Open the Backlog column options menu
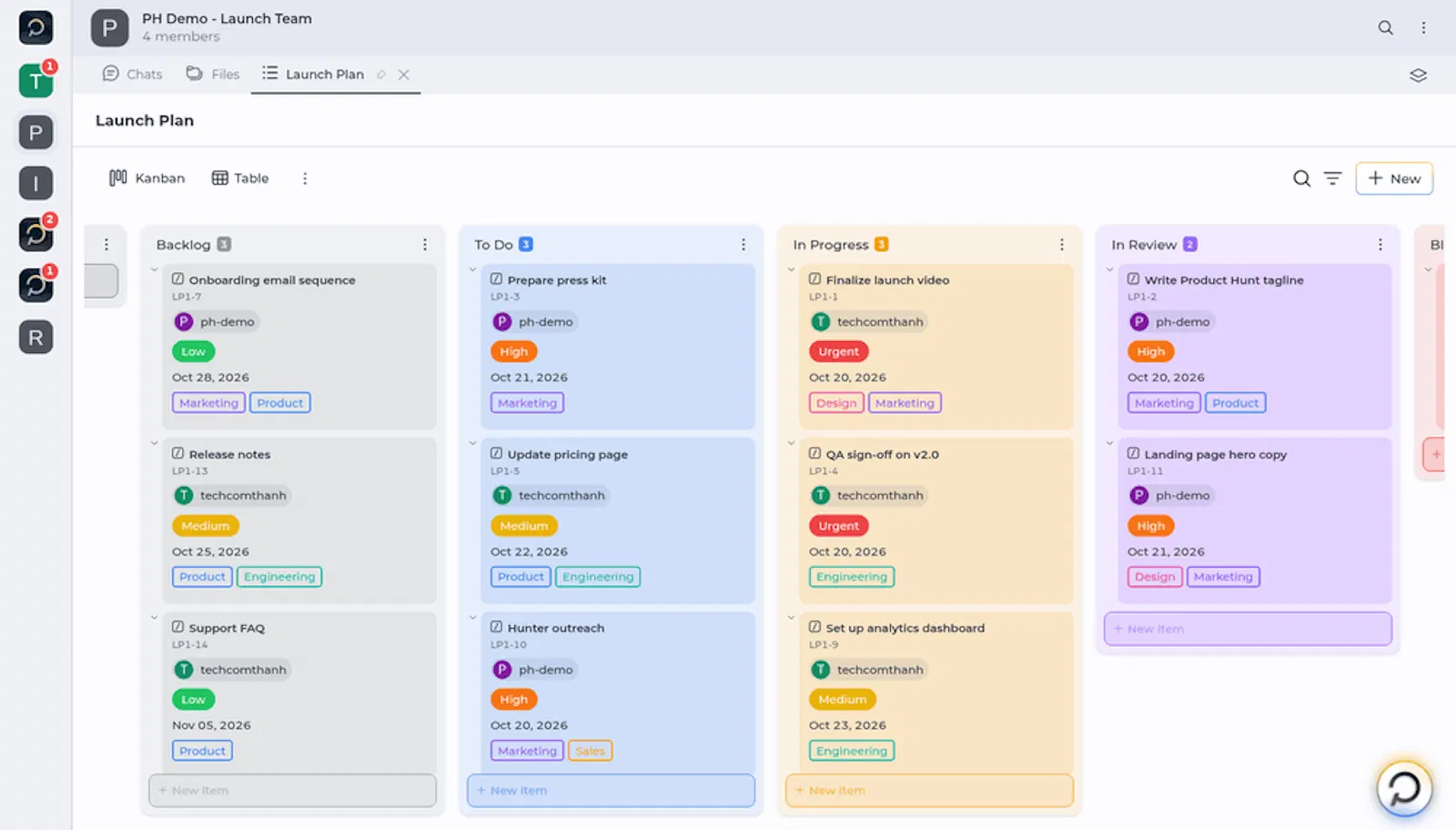This screenshot has height=830, width=1456. (424, 245)
